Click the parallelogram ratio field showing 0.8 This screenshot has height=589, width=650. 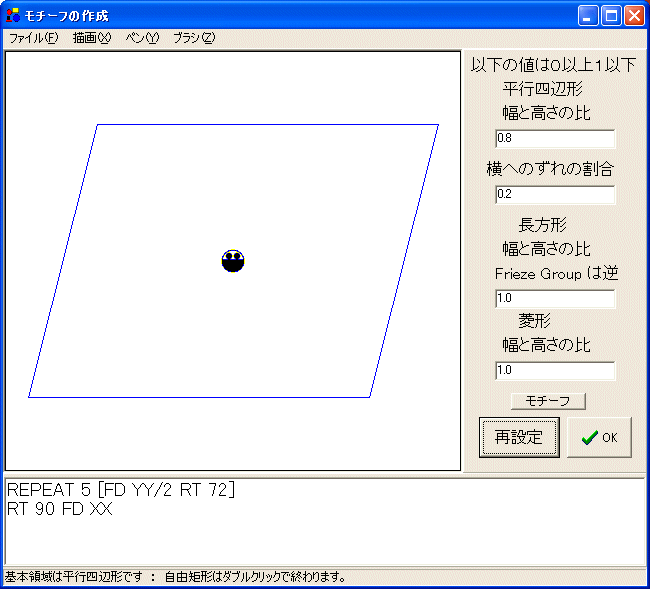pos(555,138)
